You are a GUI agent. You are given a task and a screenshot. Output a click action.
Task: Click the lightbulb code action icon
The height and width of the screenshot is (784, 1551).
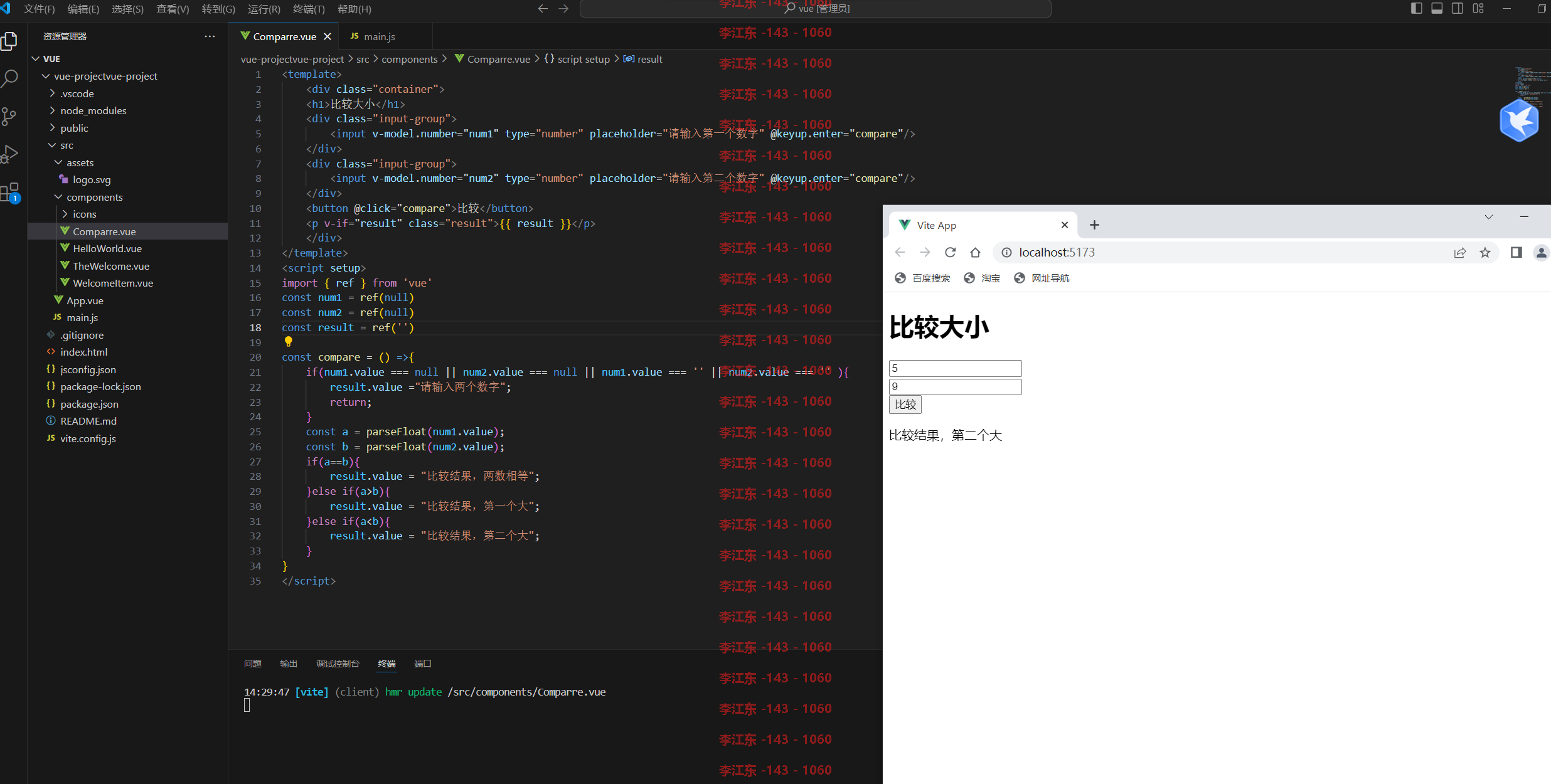(x=289, y=342)
